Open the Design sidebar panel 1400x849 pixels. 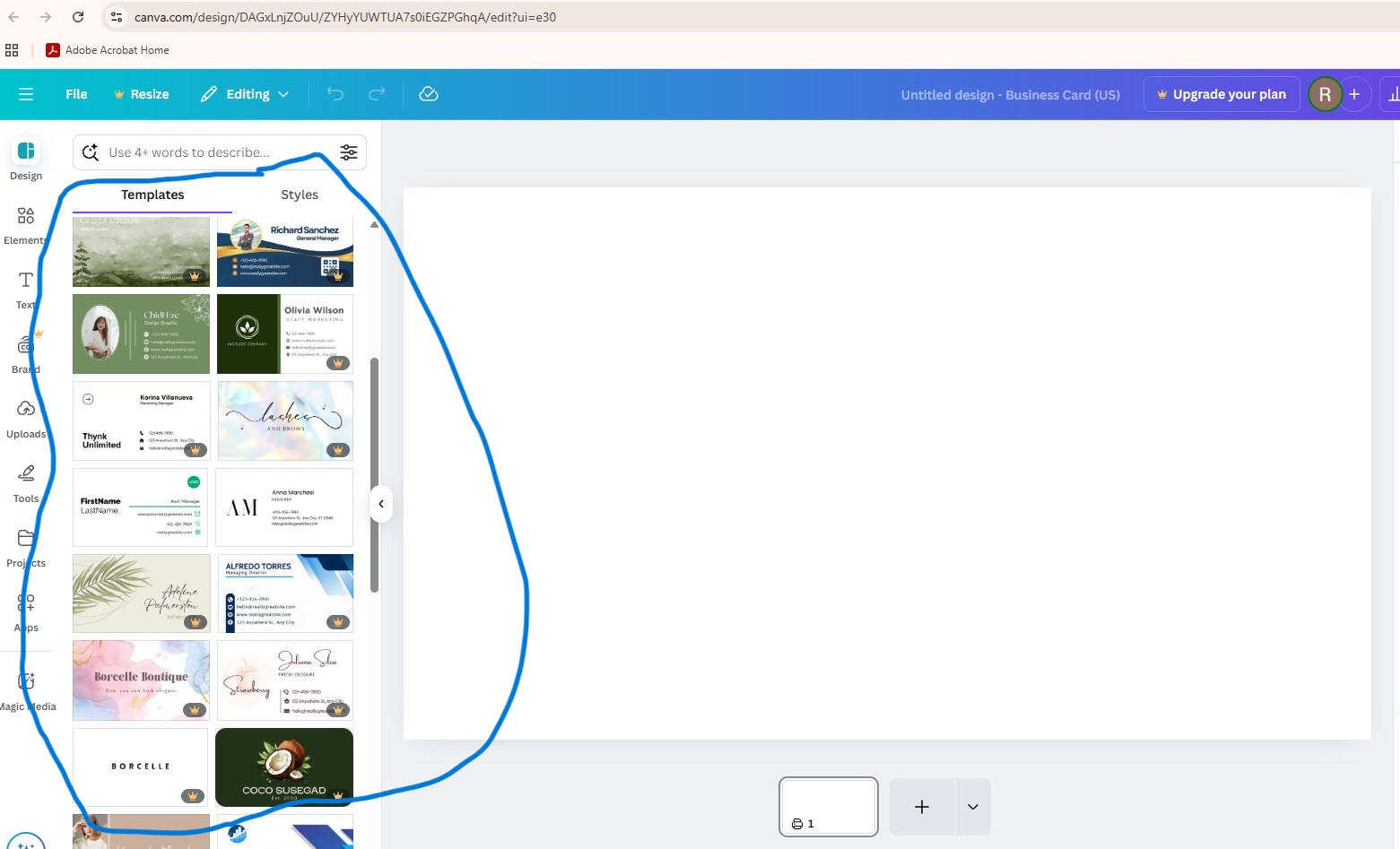[26, 160]
